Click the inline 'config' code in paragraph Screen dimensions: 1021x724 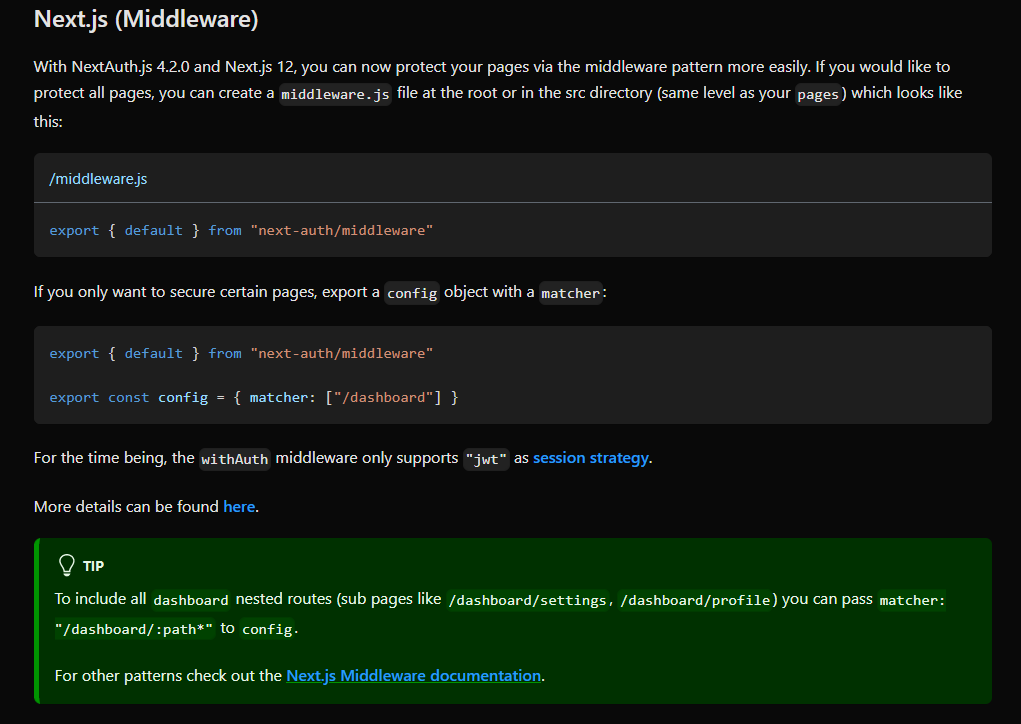(412, 293)
